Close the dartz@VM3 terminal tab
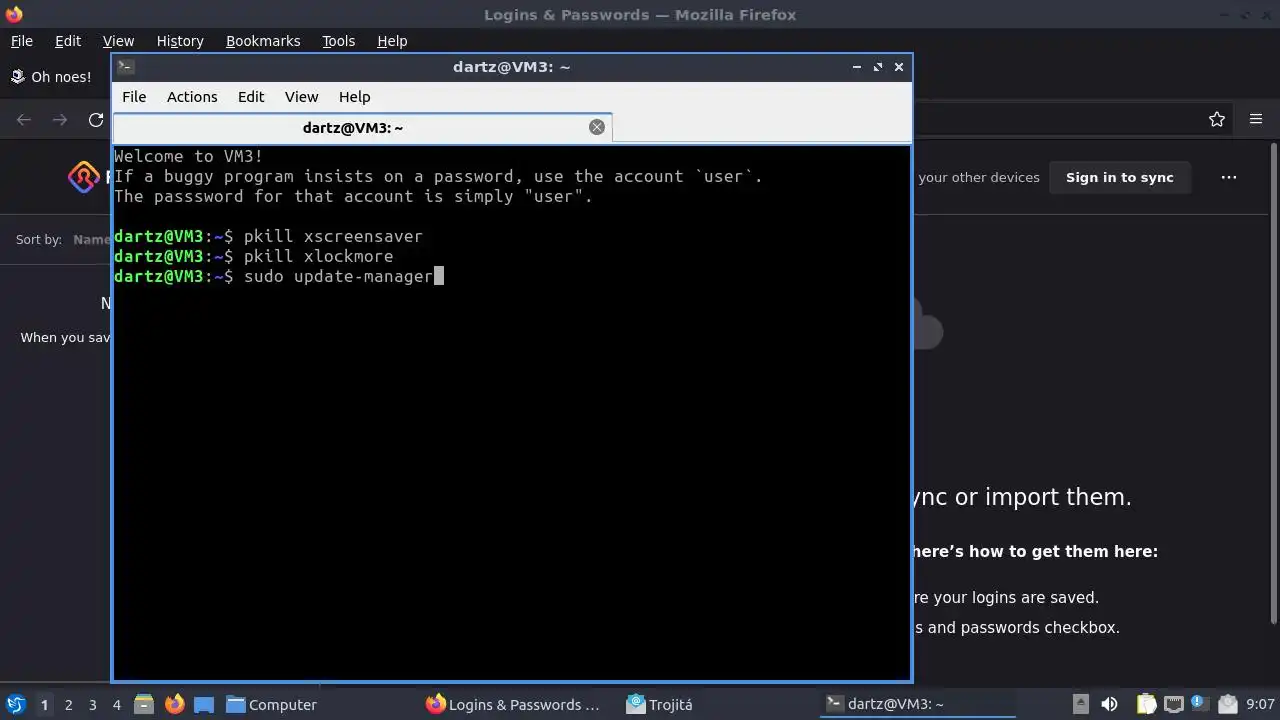Screen dimensions: 1280x720 point(597,127)
